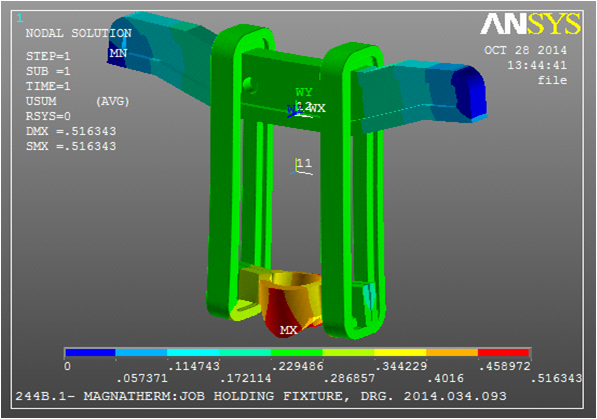Pick the dark blue legend band at 0

[x=90, y=353]
